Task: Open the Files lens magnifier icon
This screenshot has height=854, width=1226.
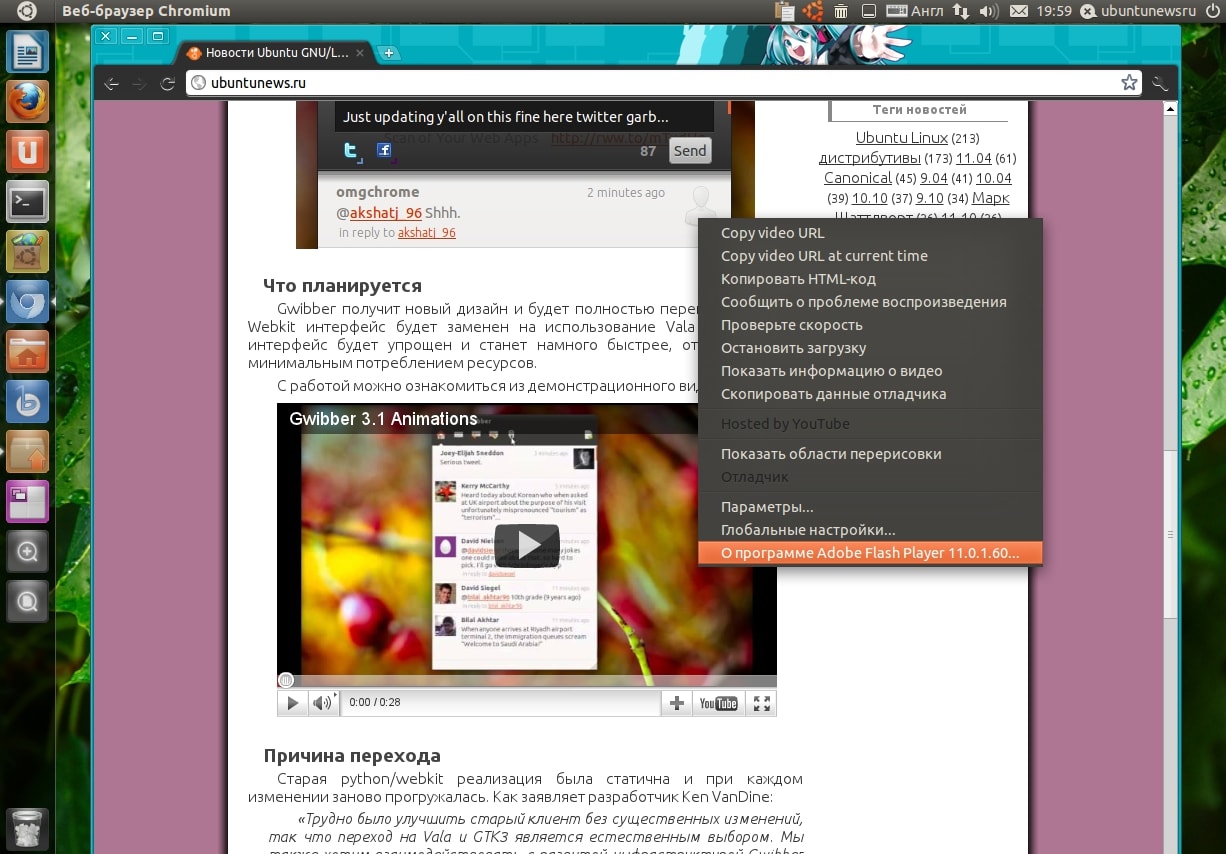Action: 27,601
